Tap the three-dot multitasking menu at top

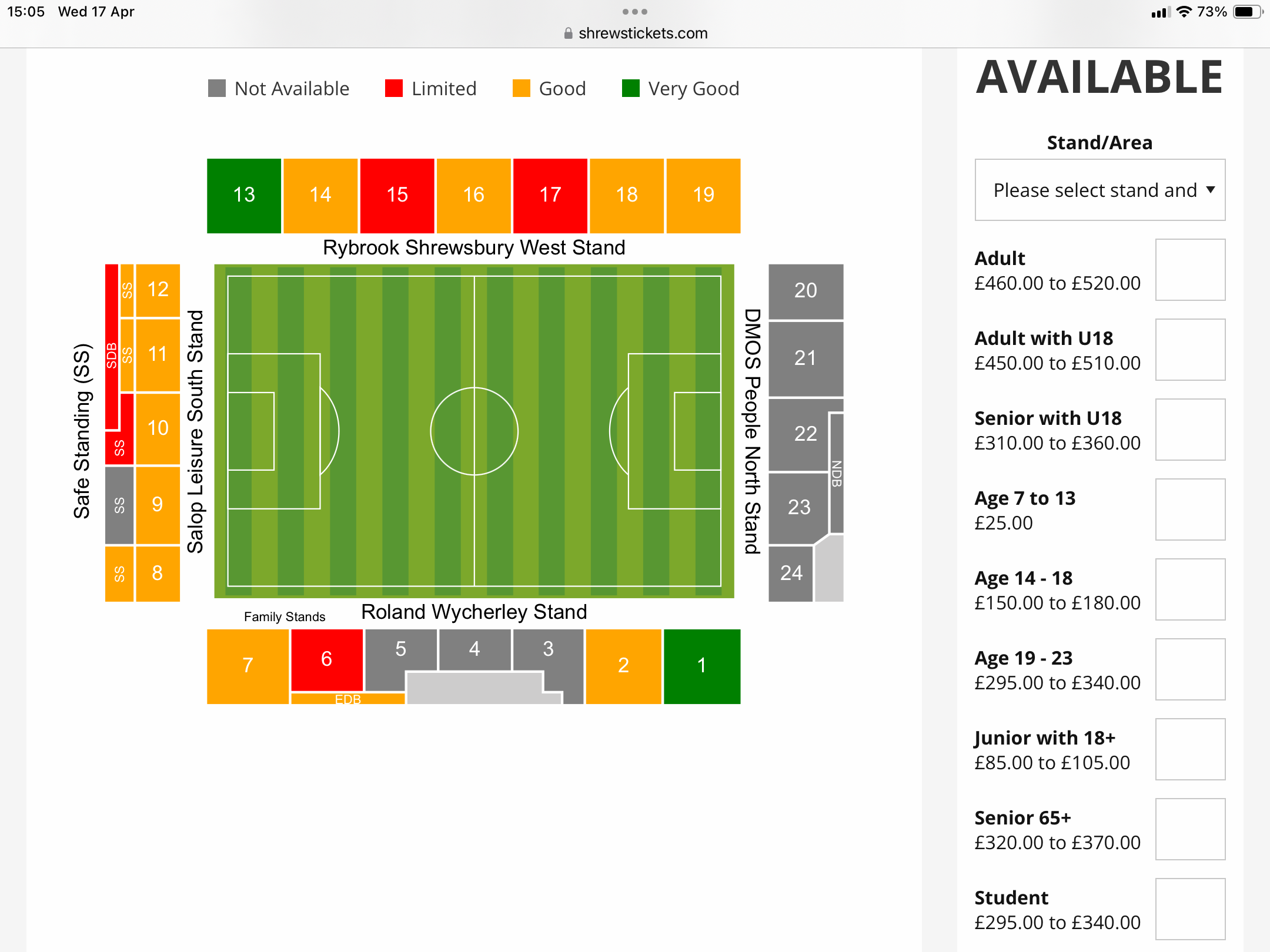635,12
